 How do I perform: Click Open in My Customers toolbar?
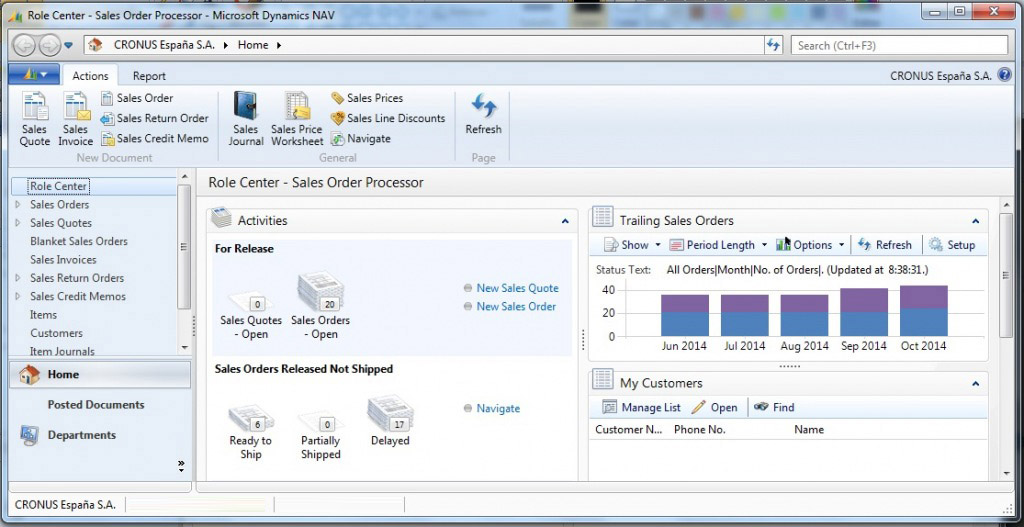(714, 407)
